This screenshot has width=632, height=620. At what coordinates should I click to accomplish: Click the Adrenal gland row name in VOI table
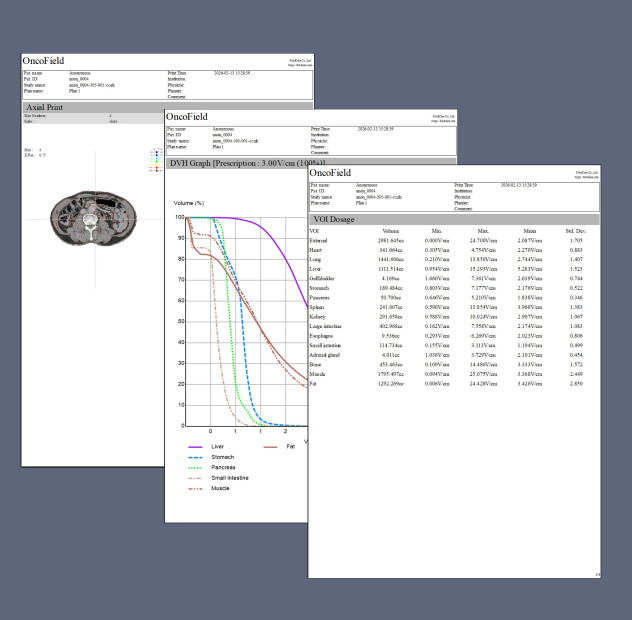(324, 355)
